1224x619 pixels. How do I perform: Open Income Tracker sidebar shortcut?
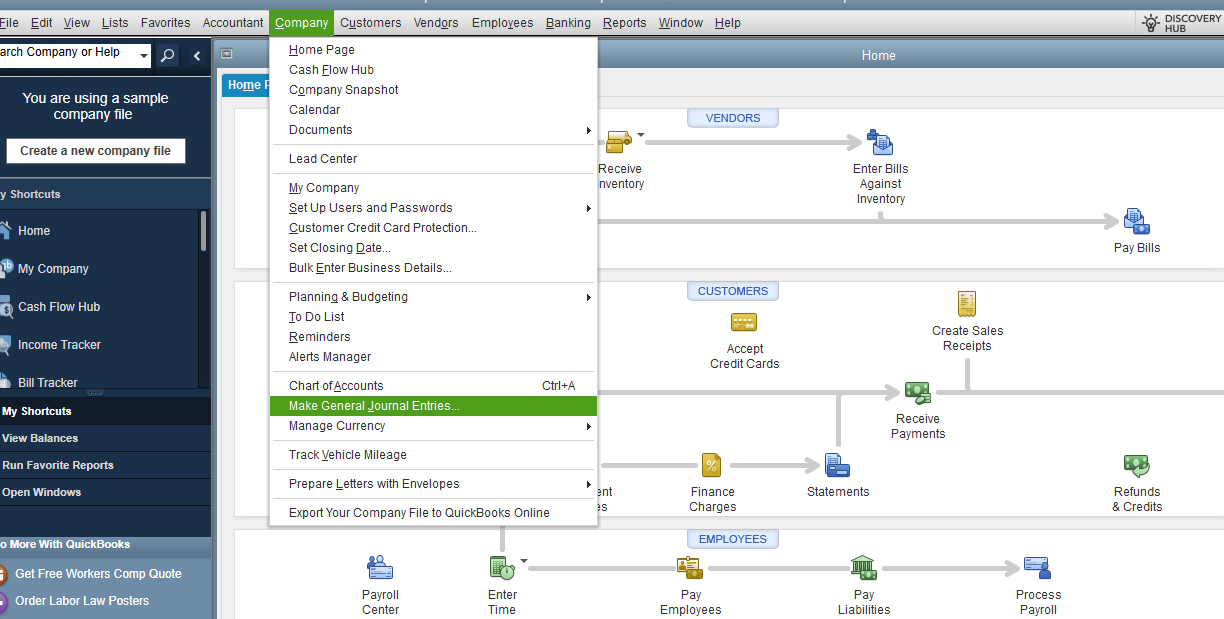[59, 345]
